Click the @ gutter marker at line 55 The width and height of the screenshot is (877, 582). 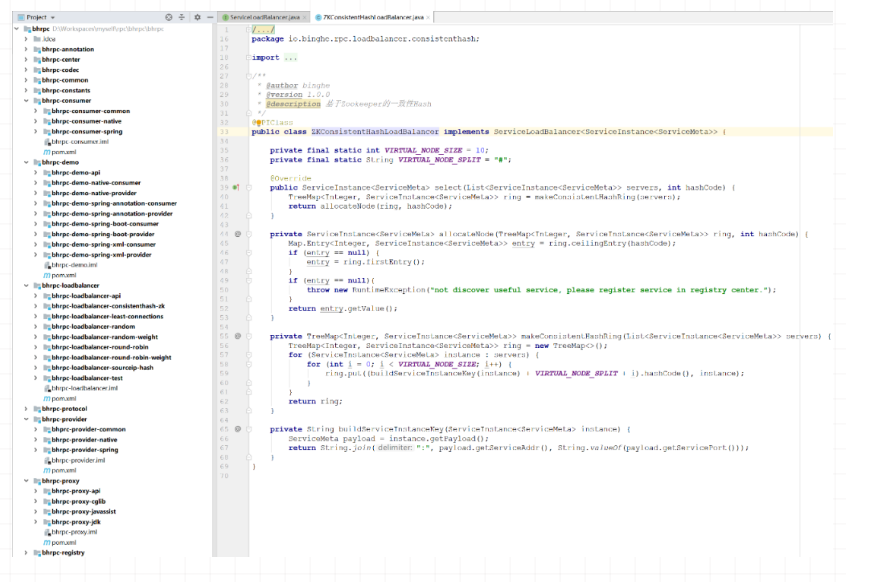pyautogui.click(x=237, y=336)
